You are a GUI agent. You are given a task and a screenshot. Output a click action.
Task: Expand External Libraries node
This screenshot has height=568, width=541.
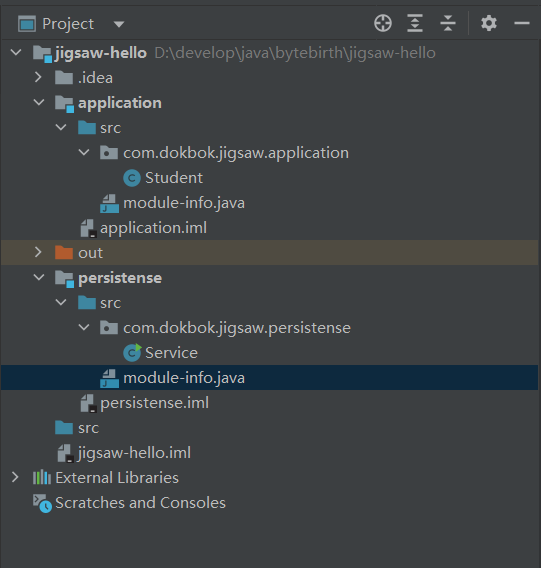(15, 477)
